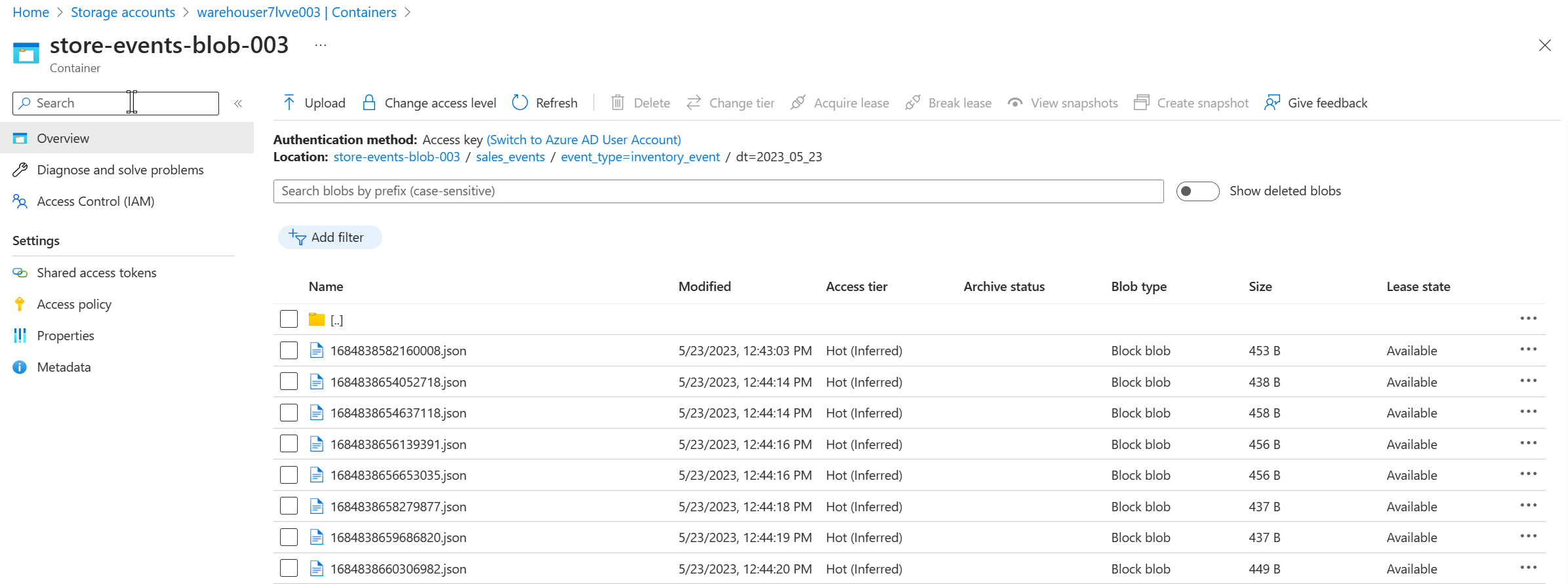Click the sidebar Search input field
The image size is (1568, 584).
coord(115,104)
